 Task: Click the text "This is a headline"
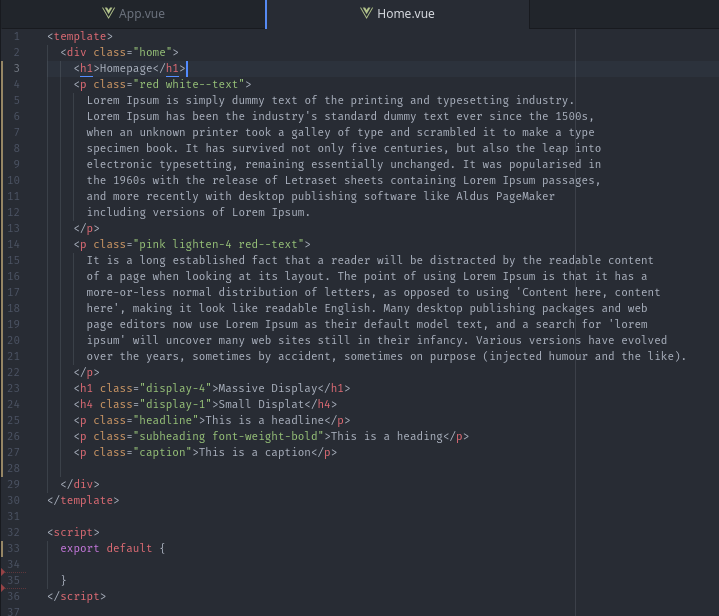[x=265, y=421]
